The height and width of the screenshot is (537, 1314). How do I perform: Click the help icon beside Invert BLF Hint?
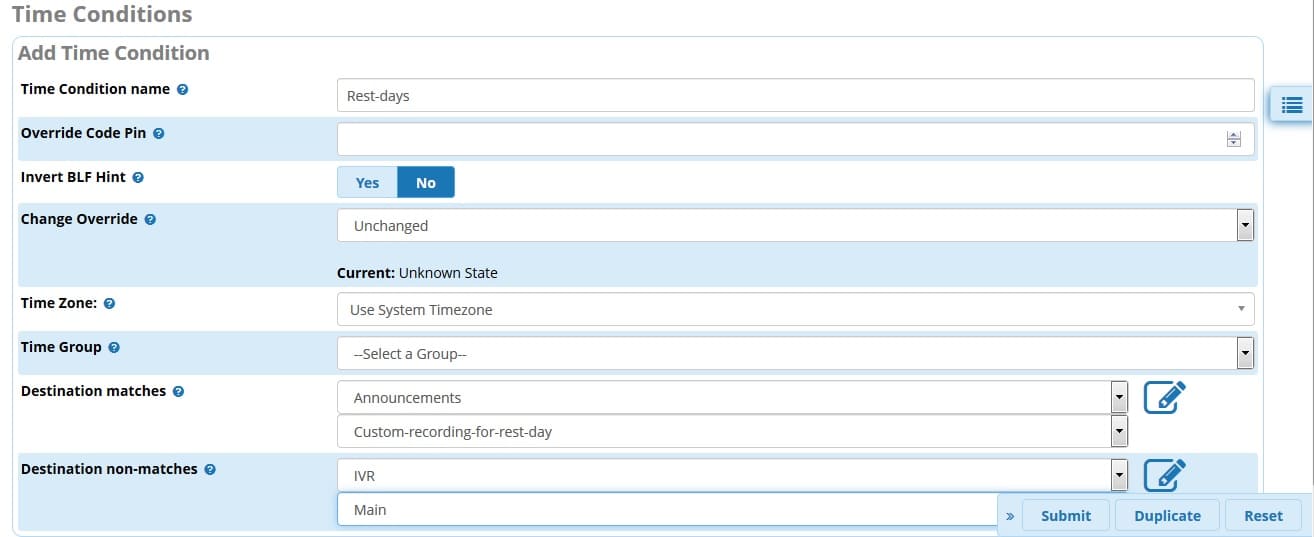[138, 177]
